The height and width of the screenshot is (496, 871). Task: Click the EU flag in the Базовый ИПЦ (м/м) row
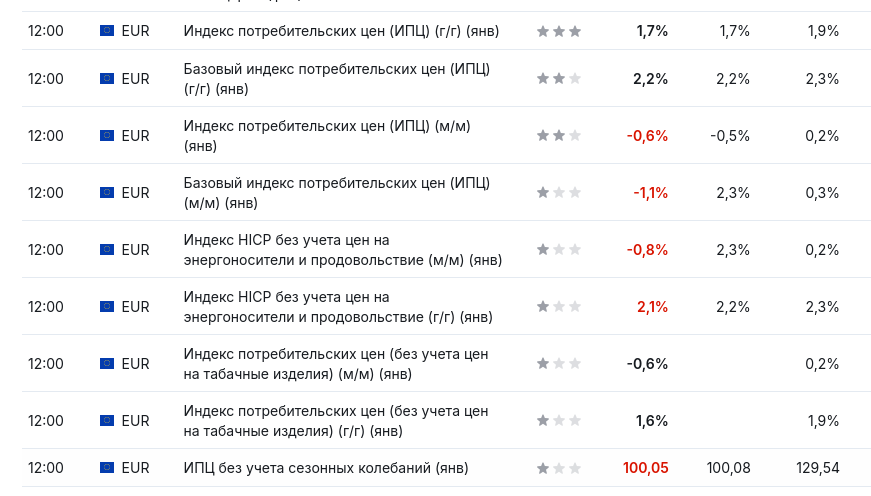click(107, 193)
